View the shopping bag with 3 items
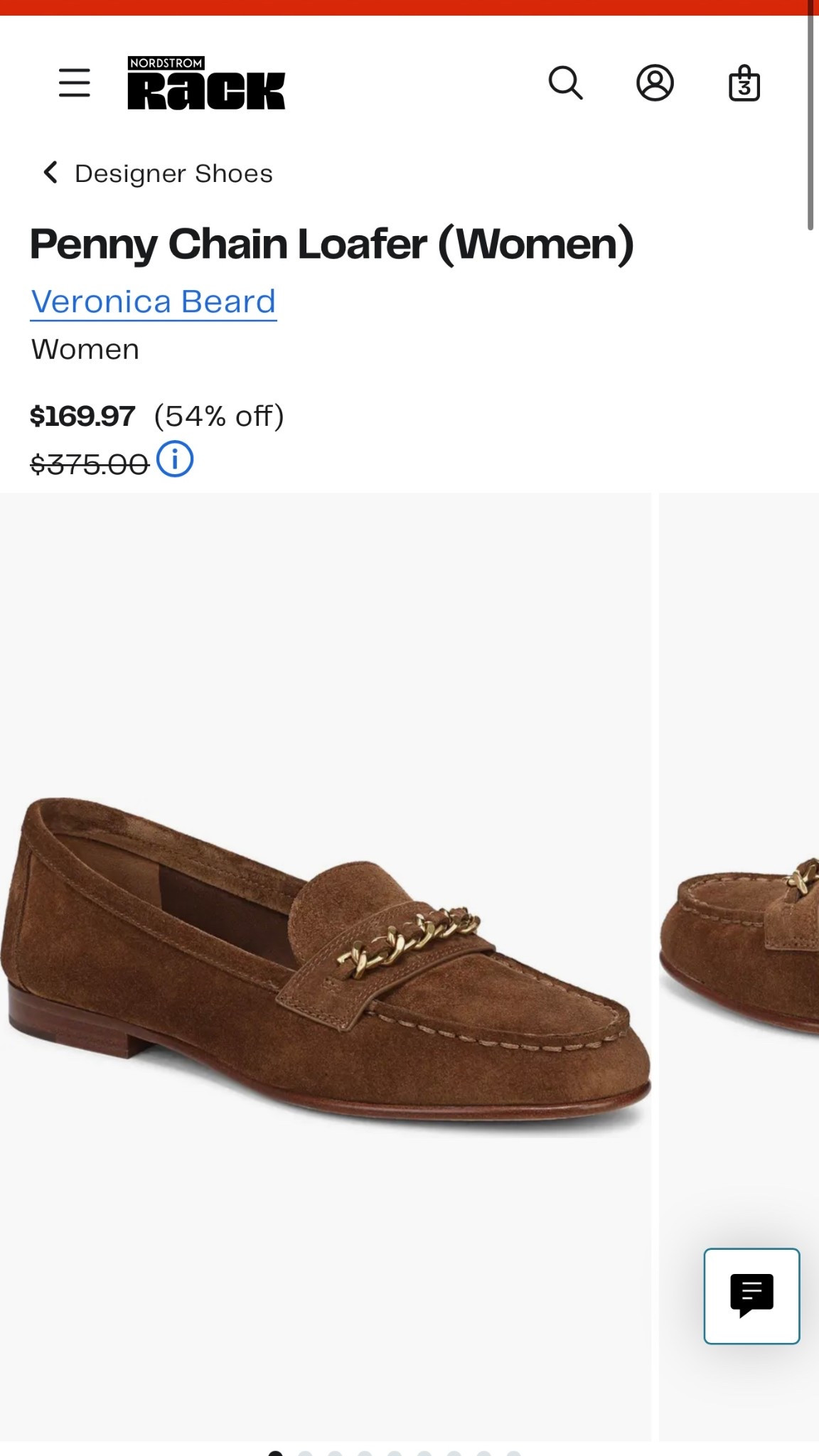This screenshot has height=1456, width=819. (x=744, y=83)
